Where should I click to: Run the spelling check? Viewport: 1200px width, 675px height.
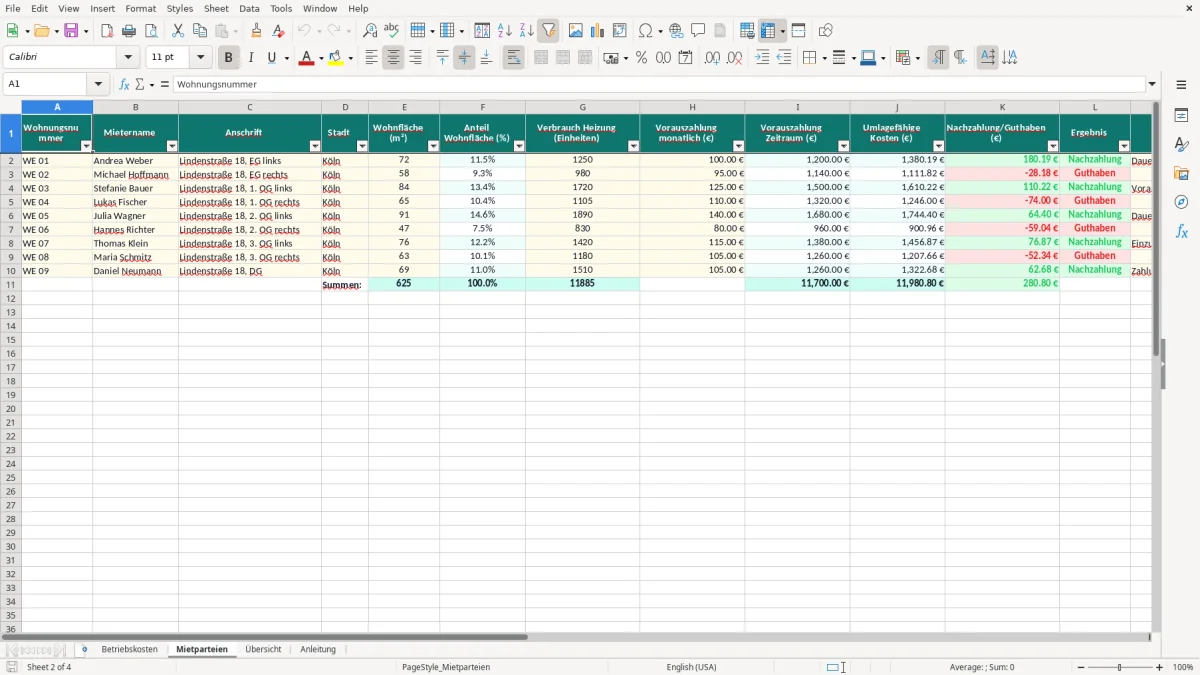click(x=392, y=31)
